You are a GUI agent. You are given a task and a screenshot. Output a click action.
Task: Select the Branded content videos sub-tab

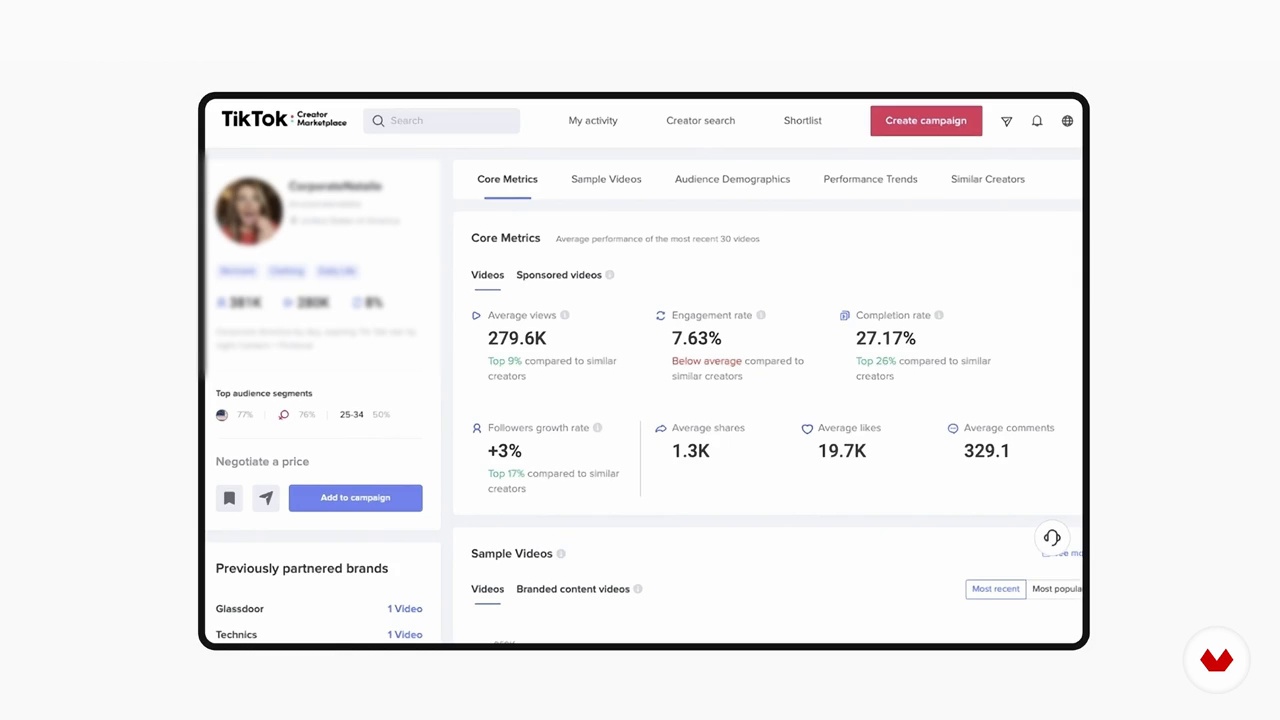pyautogui.click(x=573, y=589)
